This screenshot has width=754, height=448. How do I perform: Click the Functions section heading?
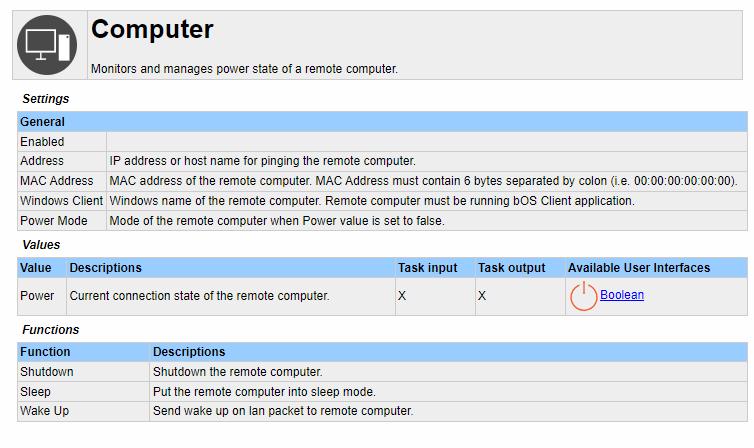click(50, 329)
